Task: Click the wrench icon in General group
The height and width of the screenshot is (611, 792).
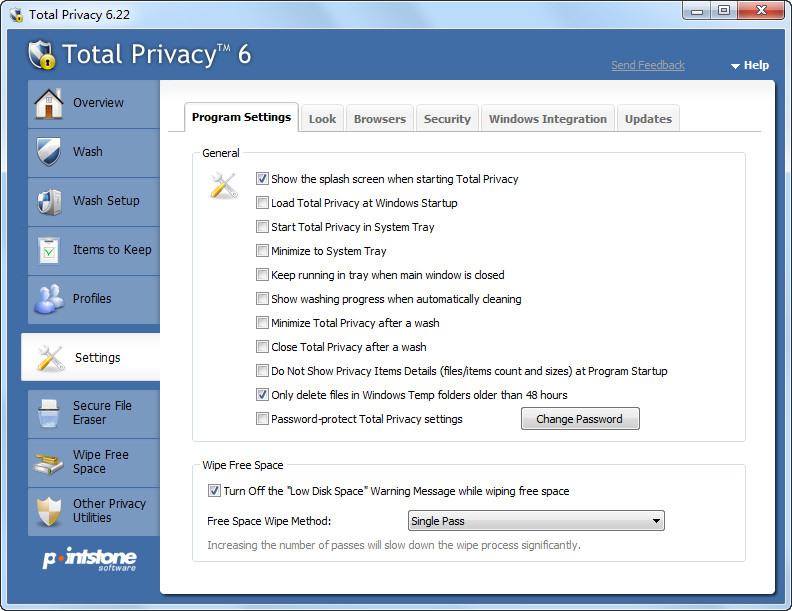Action: 223,185
